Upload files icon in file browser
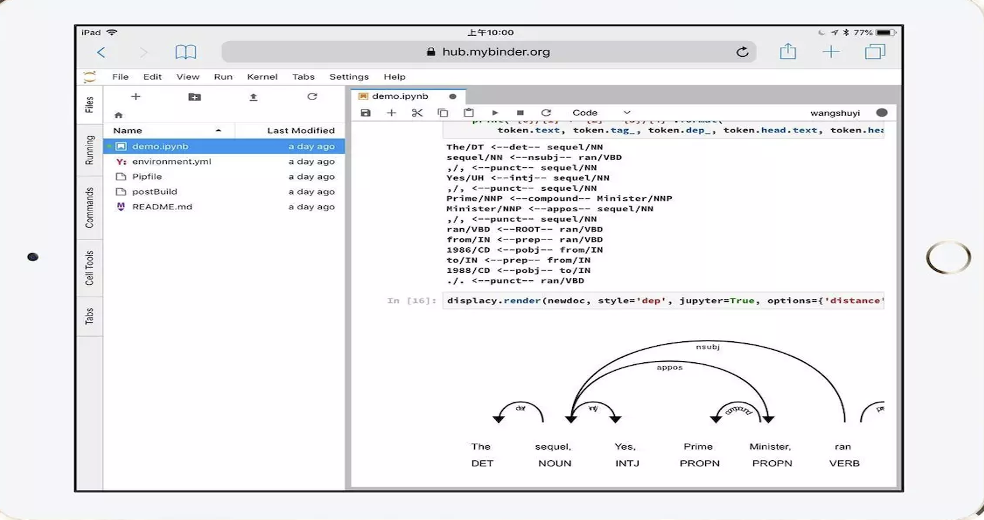 tap(254, 97)
